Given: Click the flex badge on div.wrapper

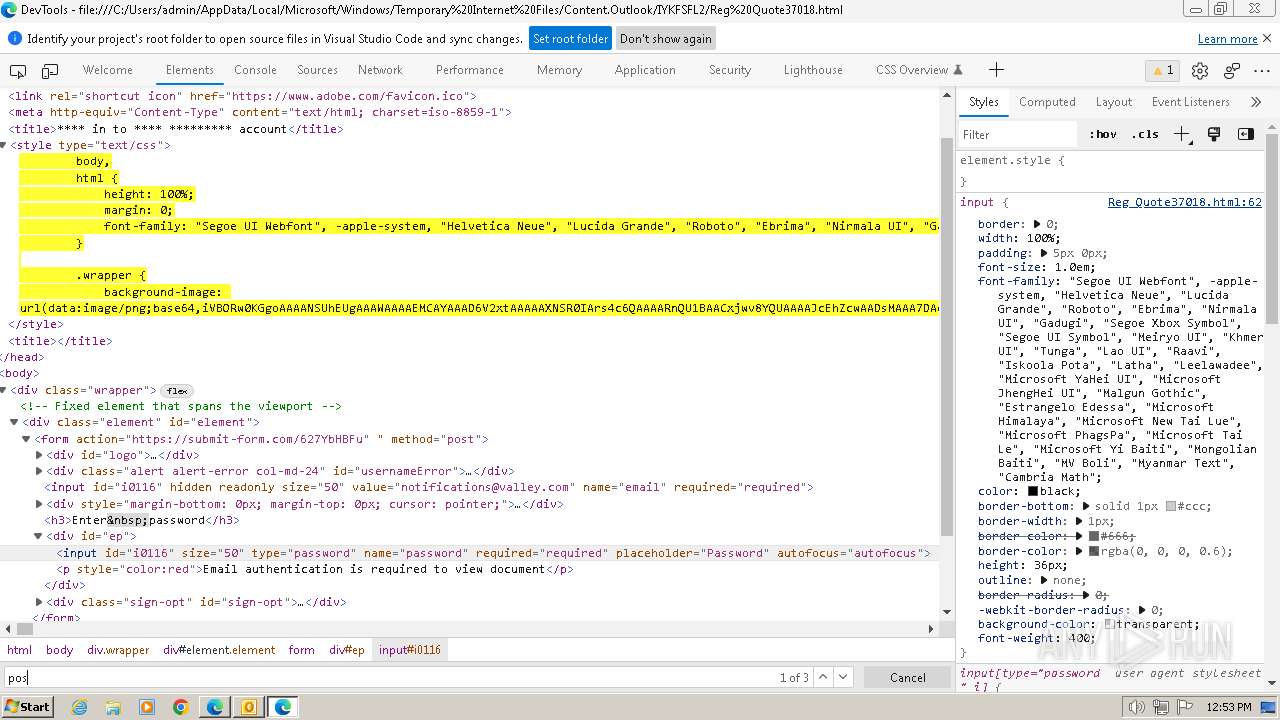Looking at the screenshot, I should tap(177, 391).
